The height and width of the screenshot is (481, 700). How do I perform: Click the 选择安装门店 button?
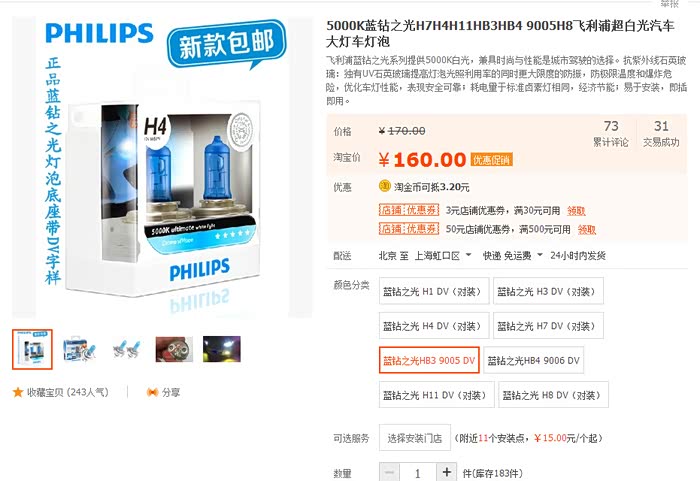click(415, 438)
